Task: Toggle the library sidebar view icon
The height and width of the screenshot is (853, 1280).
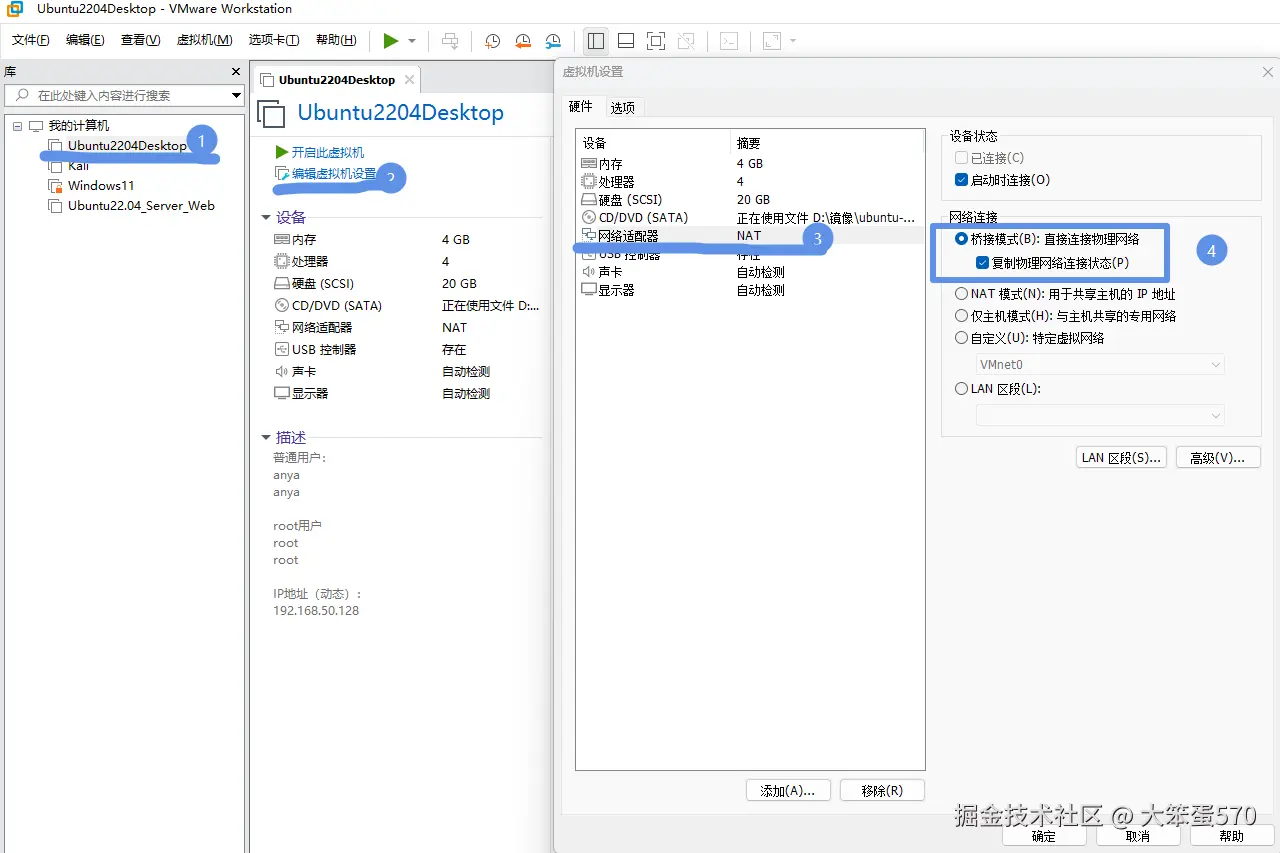Action: tap(596, 41)
